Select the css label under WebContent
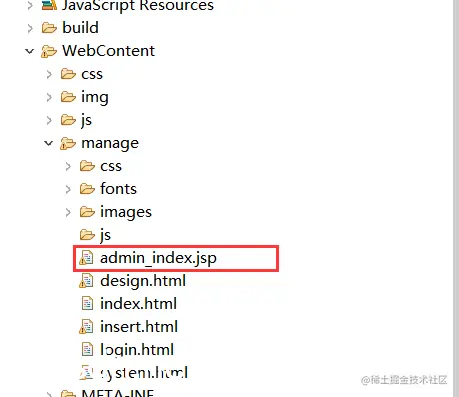 coord(92,74)
